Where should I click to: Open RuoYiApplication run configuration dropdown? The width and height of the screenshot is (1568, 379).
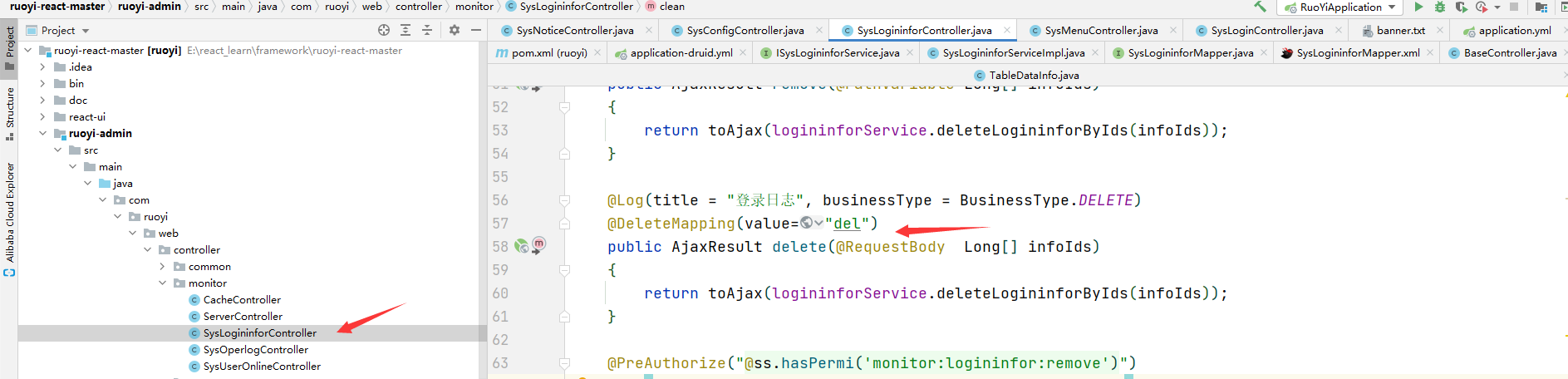tap(1339, 7)
